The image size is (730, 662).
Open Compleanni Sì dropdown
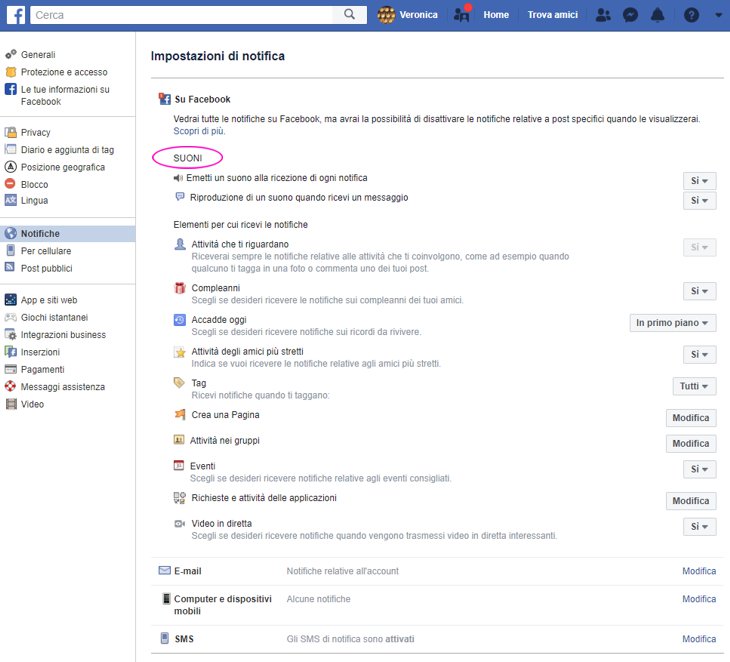click(x=699, y=291)
